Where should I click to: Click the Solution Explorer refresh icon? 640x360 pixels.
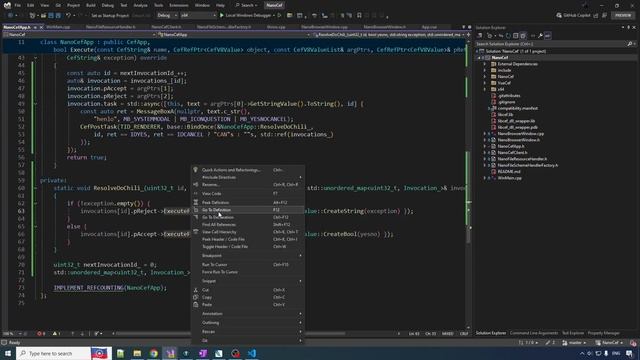[508, 36]
